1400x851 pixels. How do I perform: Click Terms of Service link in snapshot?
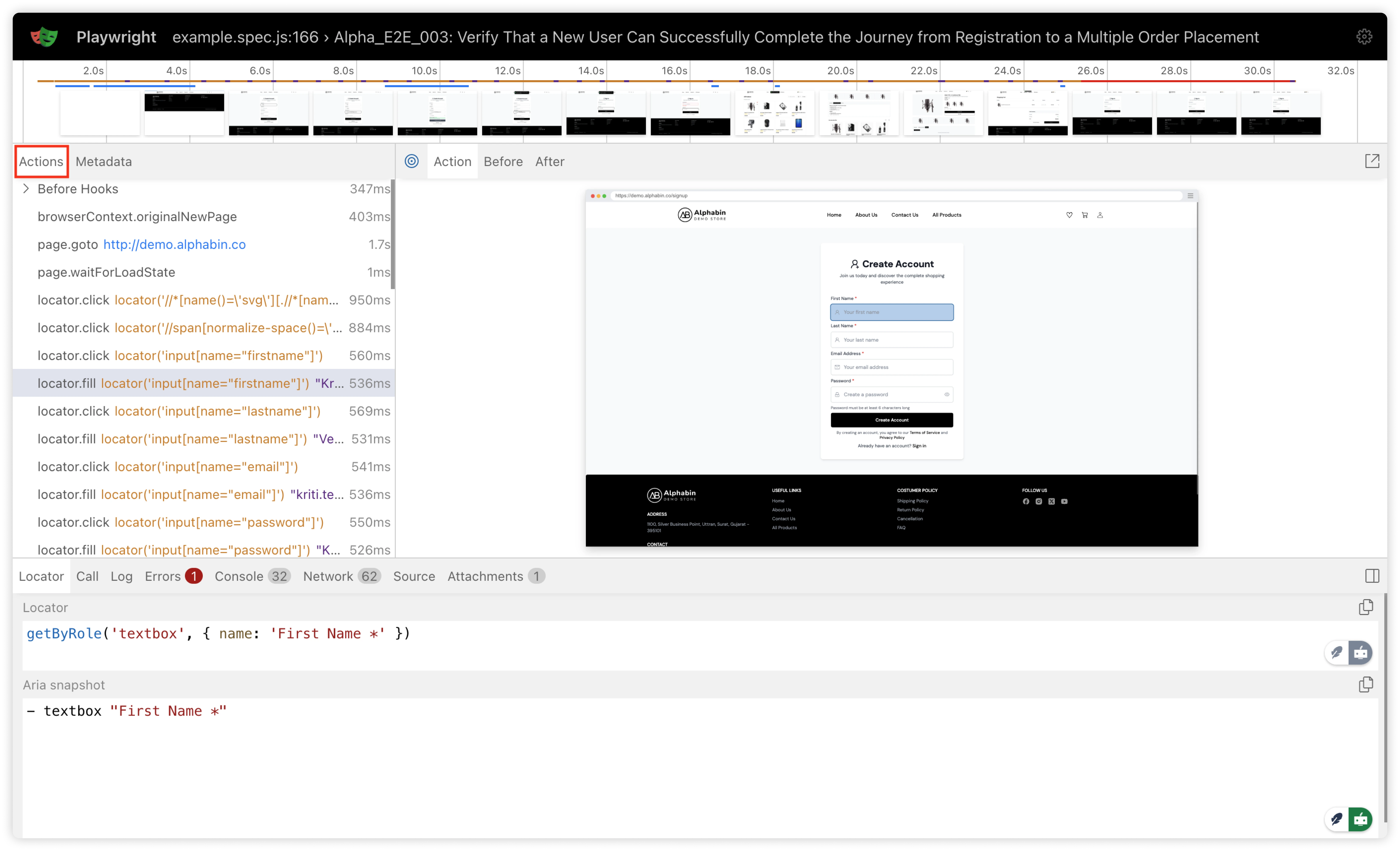pyautogui.click(x=924, y=433)
